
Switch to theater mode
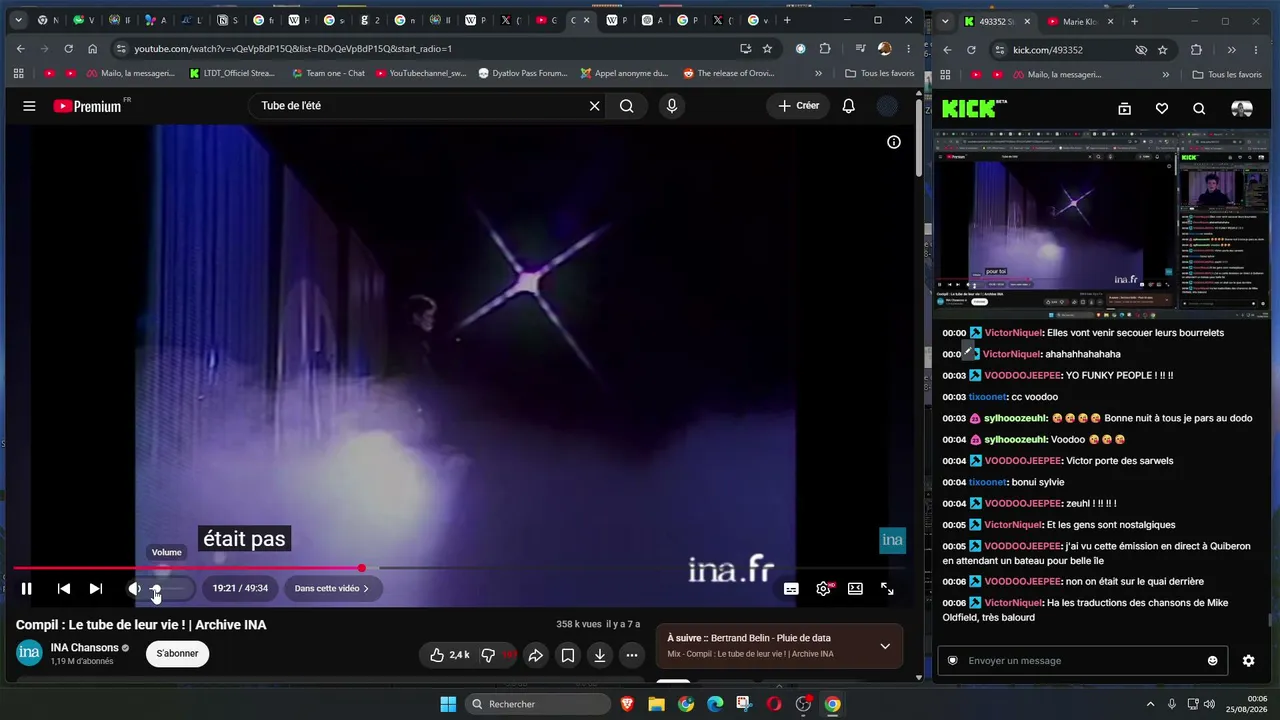(855, 589)
